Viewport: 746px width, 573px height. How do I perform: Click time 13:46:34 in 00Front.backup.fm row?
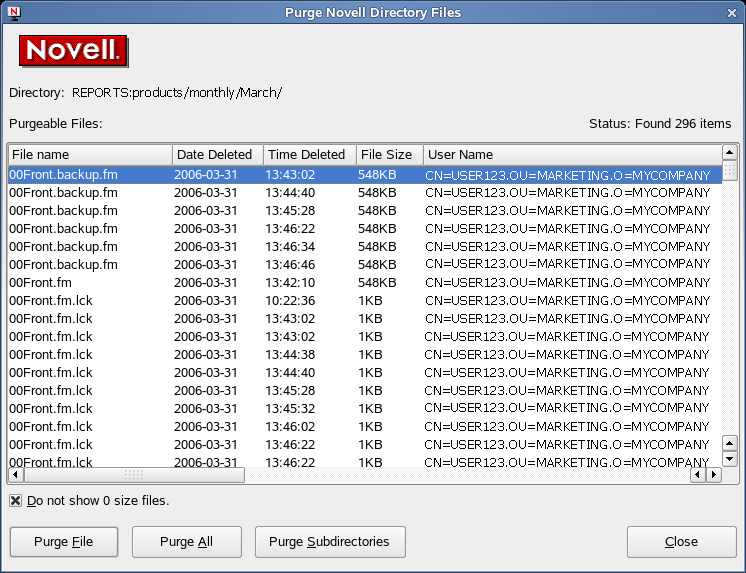pyautogui.click(x=290, y=247)
